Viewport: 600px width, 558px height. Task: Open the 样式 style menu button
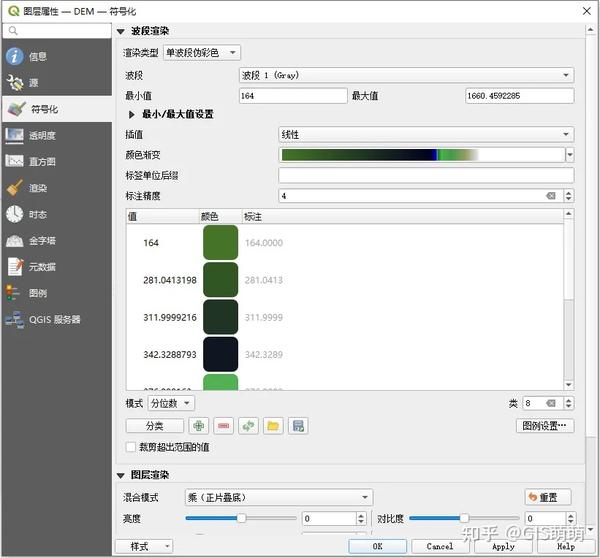pyautogui.click(x=144, y=546)
